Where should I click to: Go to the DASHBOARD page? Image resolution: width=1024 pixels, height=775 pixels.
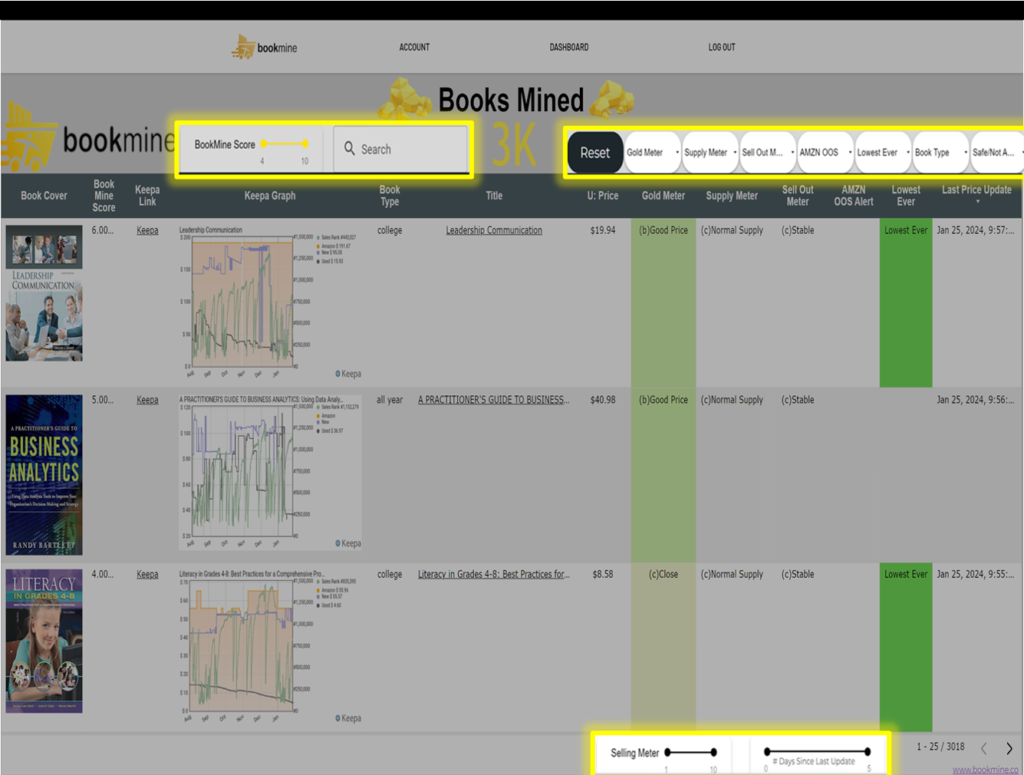pyautogui.click(x=568, y=47)
